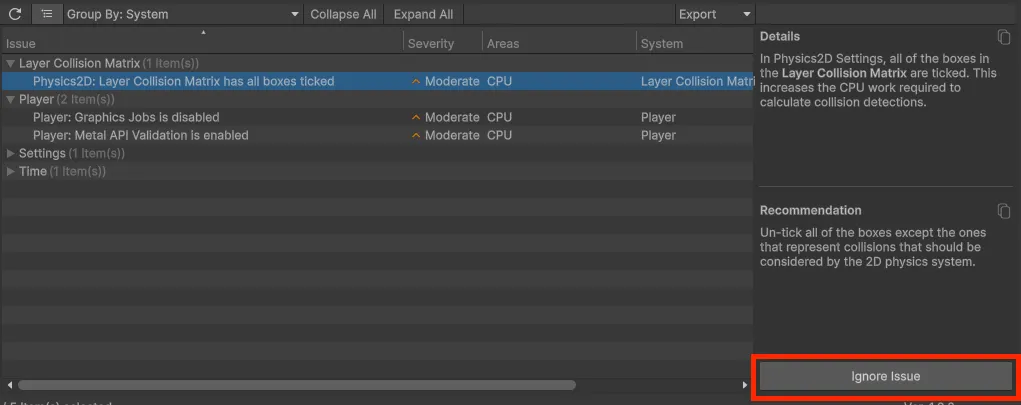Select the Graphics Jobs is disabled issue
This screenshot has height=405, width=1021.
[x=126, y=118]
